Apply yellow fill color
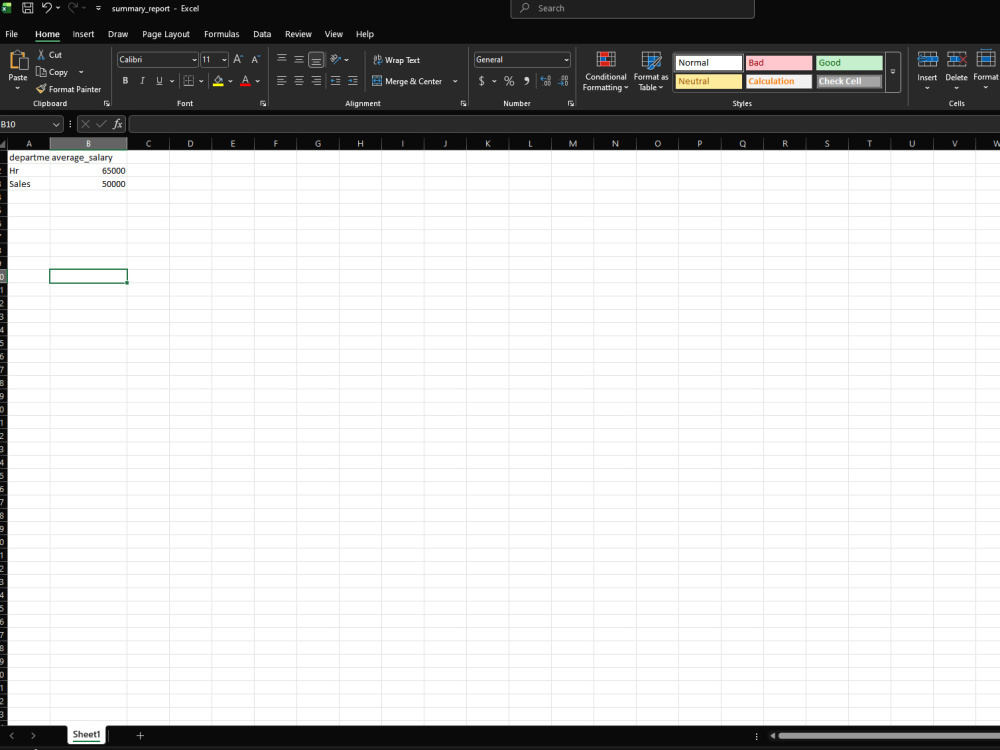Viewport: 1000px width, 750px height. [218, 81]
